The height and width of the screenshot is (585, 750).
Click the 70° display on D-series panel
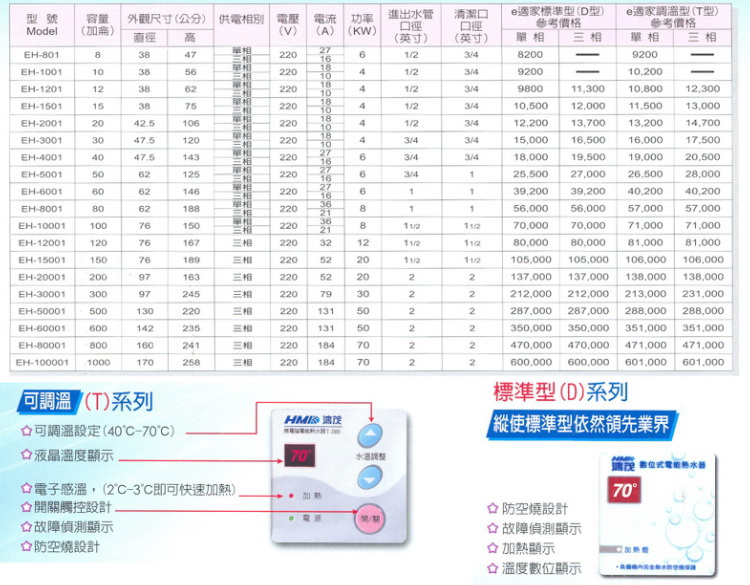tap(624, 490)
